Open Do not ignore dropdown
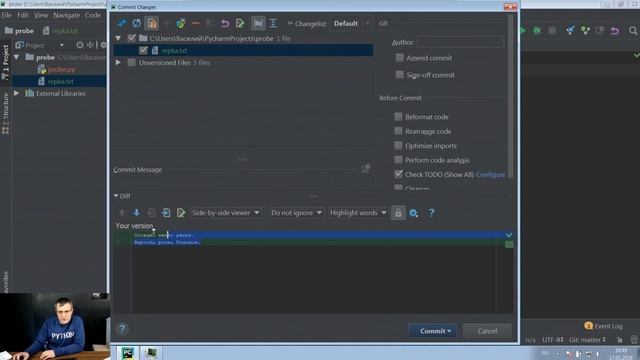This screenshot has width=640, height=360. tap(296, 213)
